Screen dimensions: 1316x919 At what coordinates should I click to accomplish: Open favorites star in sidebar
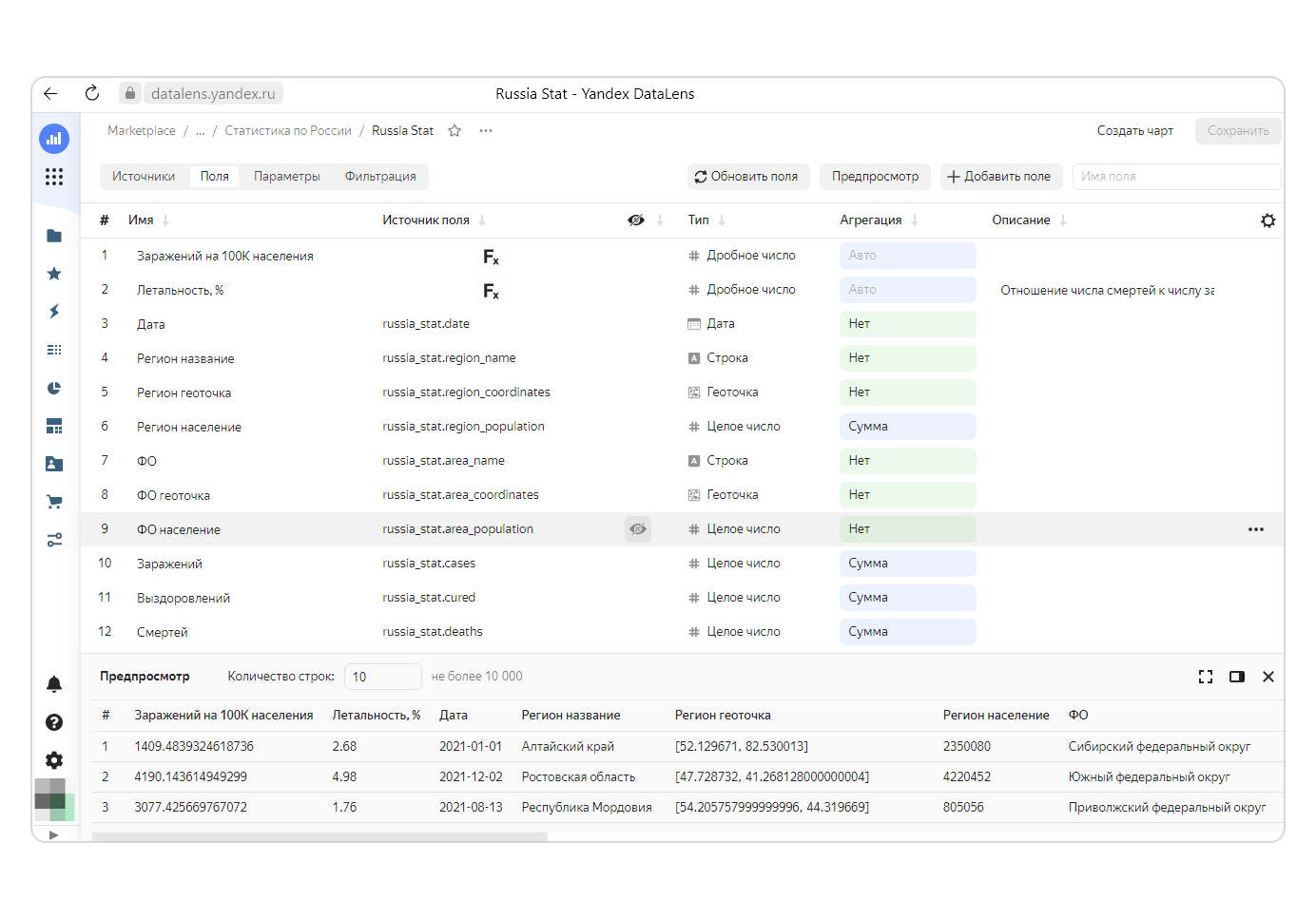(x=54, y=274)
